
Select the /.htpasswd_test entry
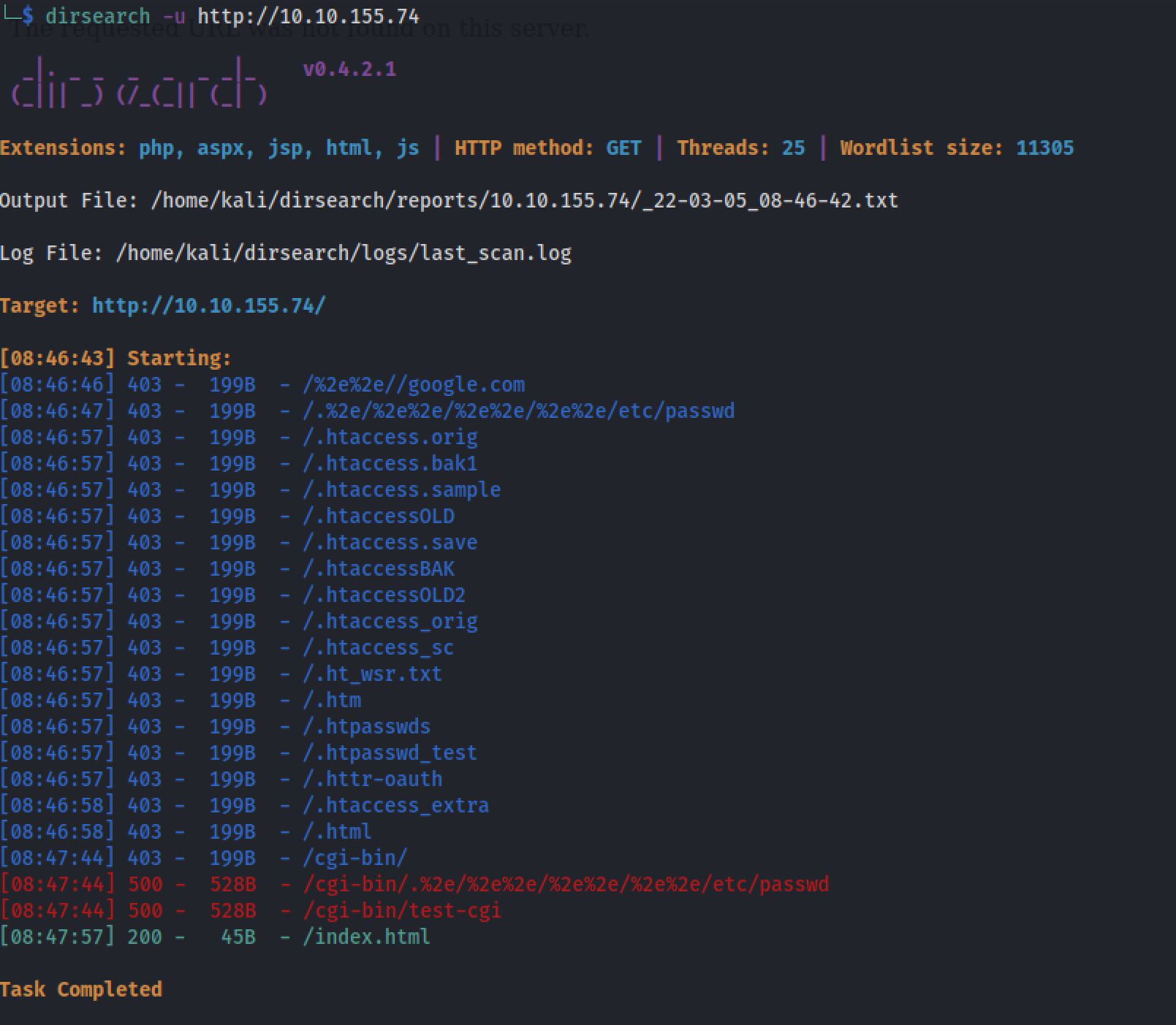[x=390, y=752]
